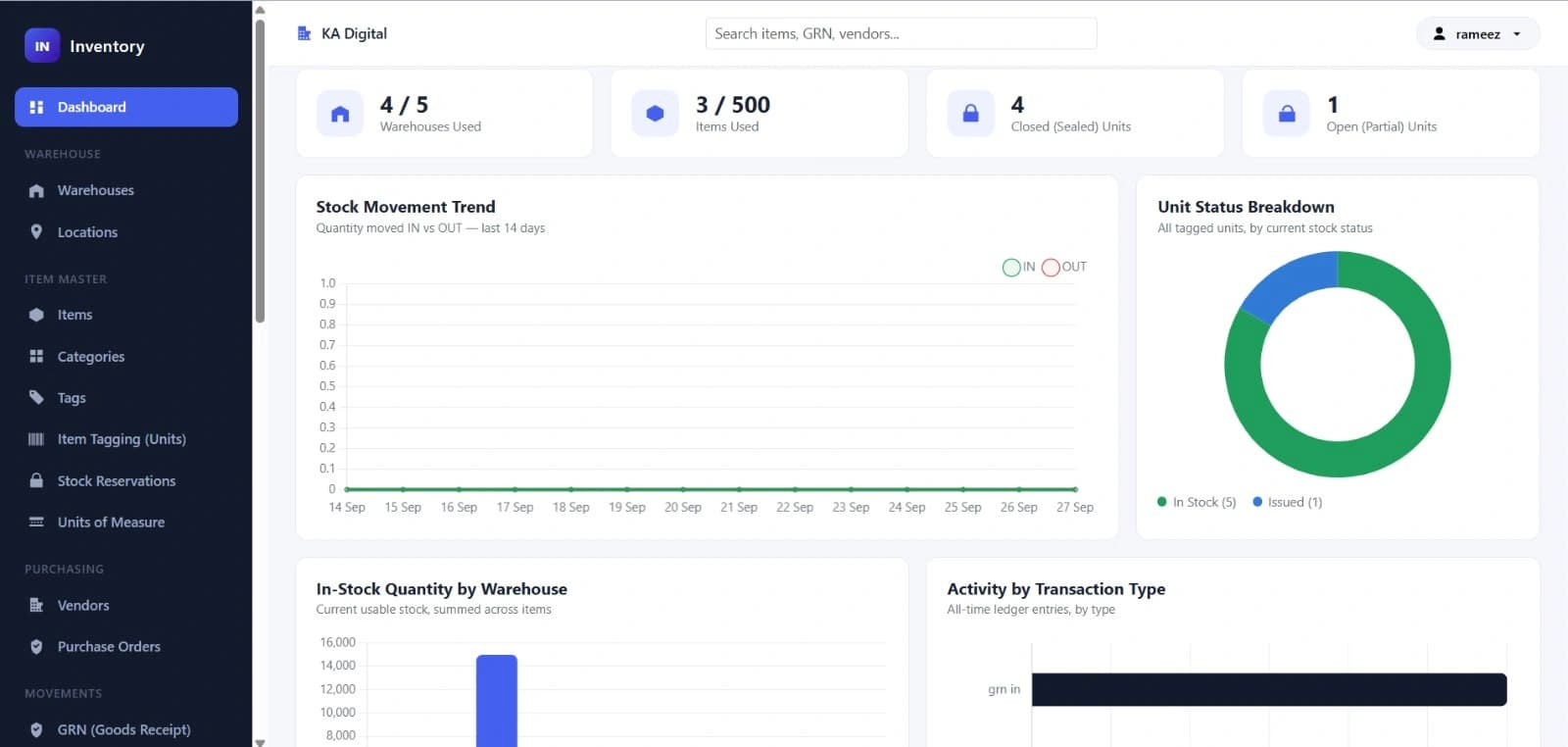The height and width of the screenshot is (747, 1568).
Task: Click the 20 Sep axis label
Action: click(683, 508)
